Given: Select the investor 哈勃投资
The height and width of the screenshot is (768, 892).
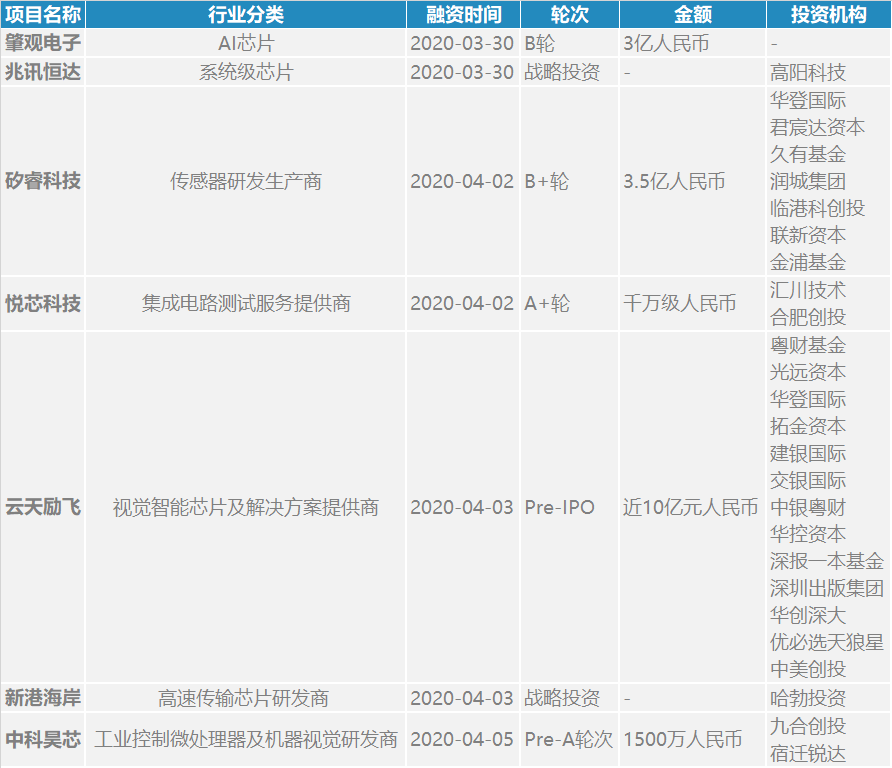Looking at the screenshot, I should tap(808, 697).
